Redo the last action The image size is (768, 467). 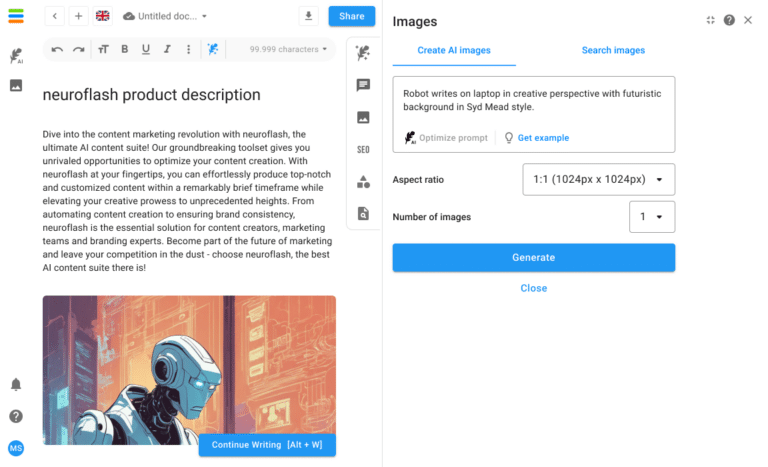[x=78, y=49]
